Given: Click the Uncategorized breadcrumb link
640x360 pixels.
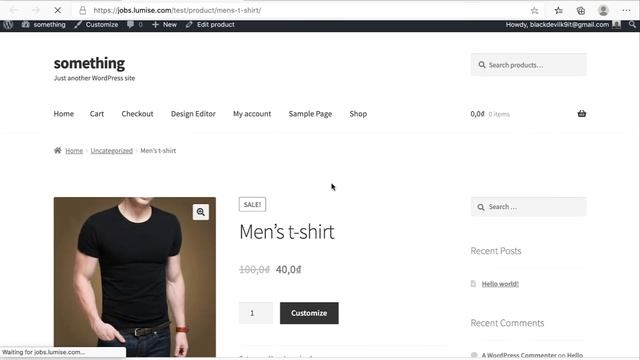Looking at the screenshot, I should tap(111, 151).
